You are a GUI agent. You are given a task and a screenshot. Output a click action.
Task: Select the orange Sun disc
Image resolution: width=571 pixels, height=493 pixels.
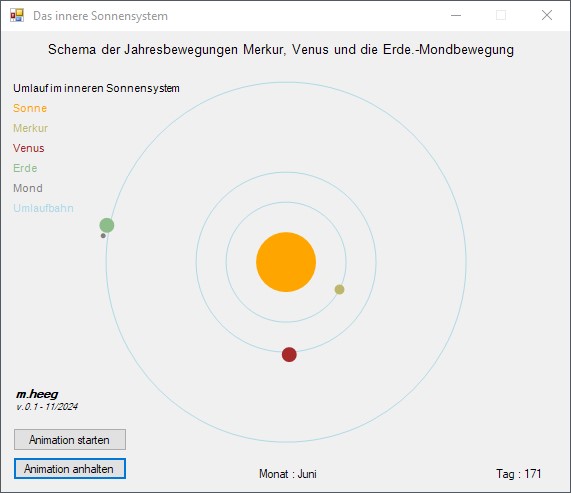(286, 262)
